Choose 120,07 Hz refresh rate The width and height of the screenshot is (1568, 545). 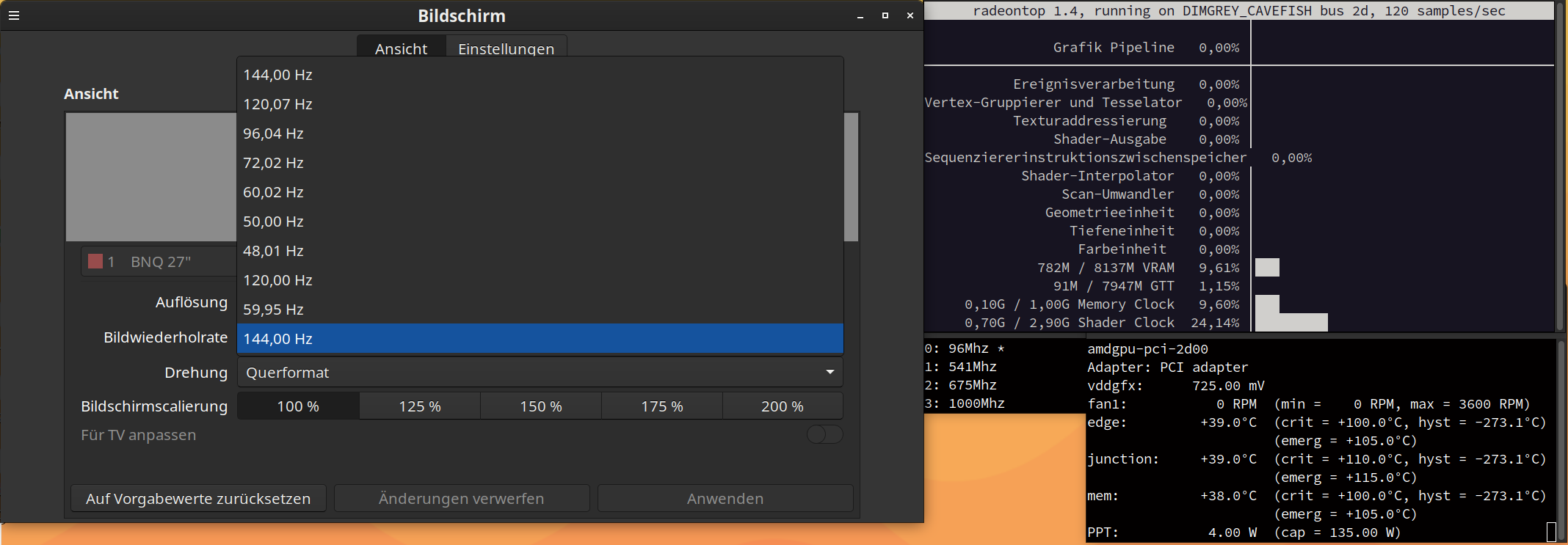click(x=540, y=104)
